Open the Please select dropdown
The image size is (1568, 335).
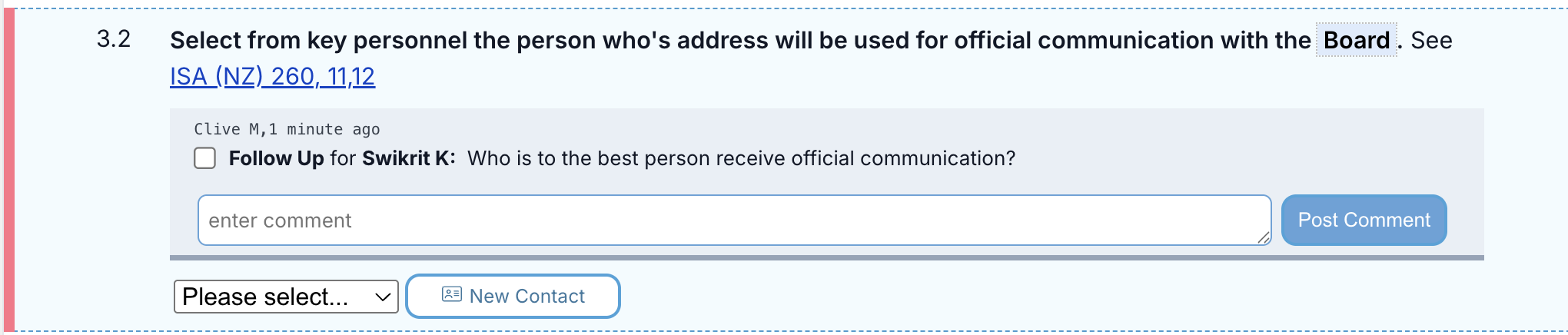click(286, 297)
